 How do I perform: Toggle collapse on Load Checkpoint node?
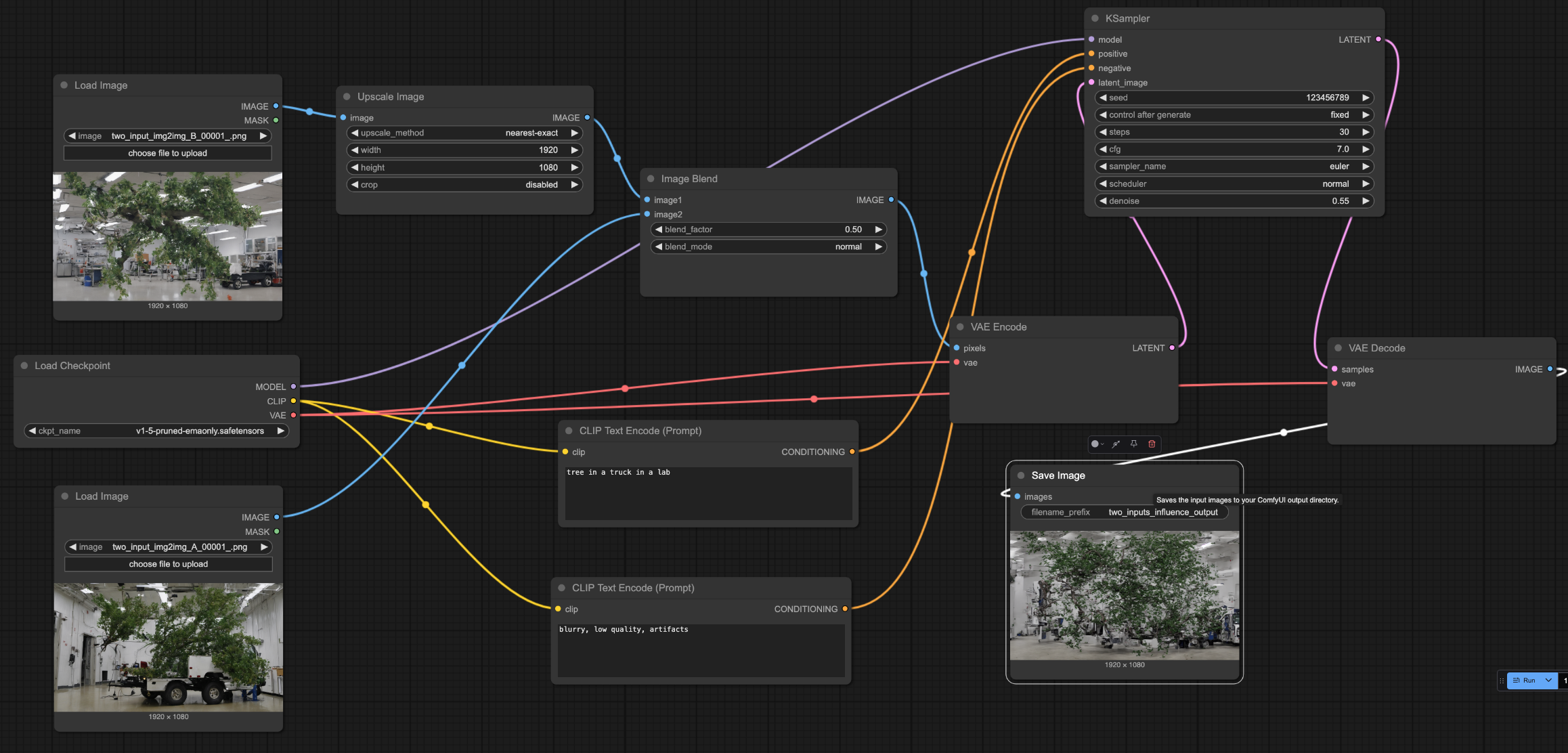24,366
